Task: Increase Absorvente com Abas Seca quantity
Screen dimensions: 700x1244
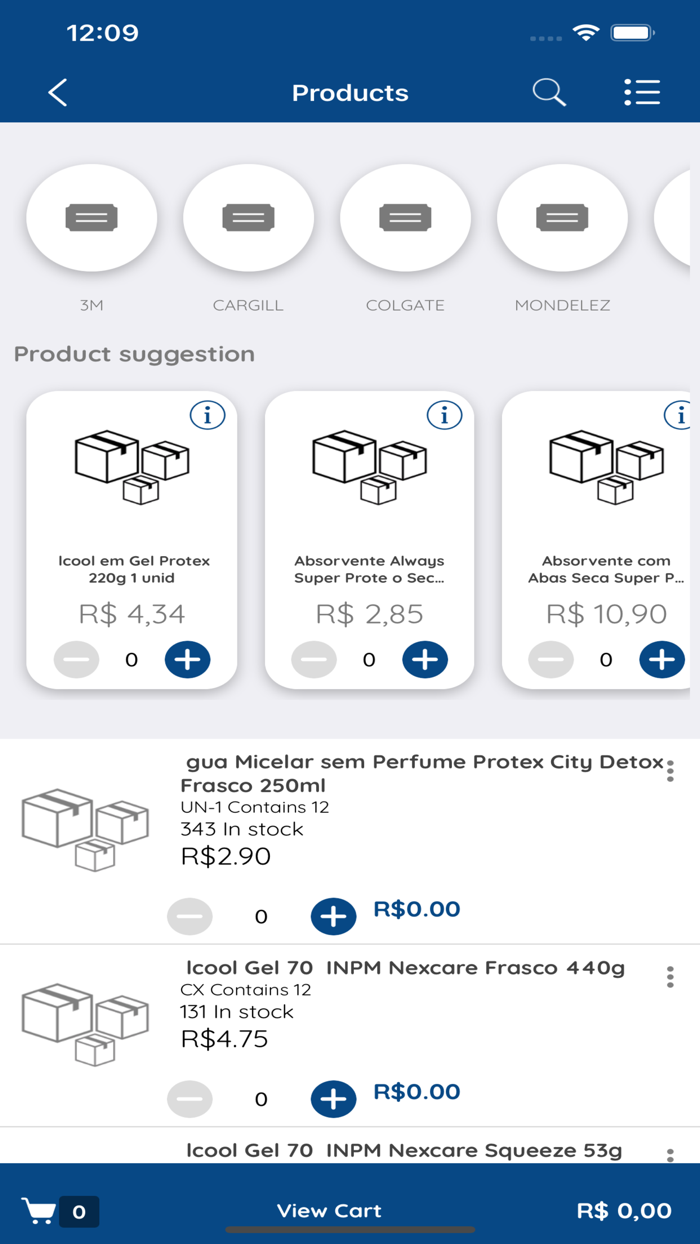Action: (x=662, y=660)
